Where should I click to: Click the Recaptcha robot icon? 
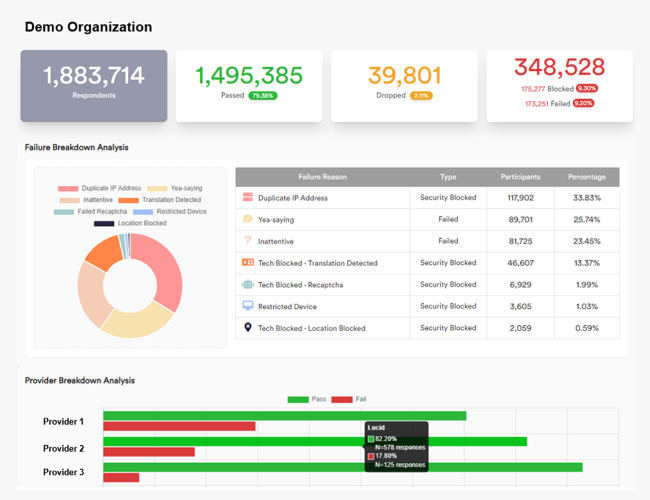point(248,284)
